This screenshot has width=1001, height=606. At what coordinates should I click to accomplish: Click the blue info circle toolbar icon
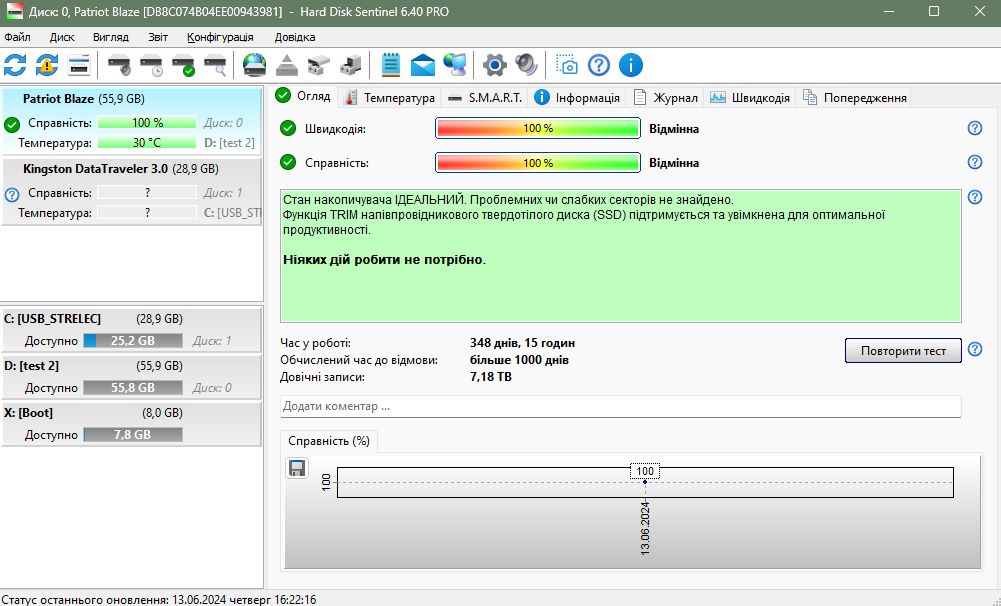pyautogui.click(x=631, y=65)
